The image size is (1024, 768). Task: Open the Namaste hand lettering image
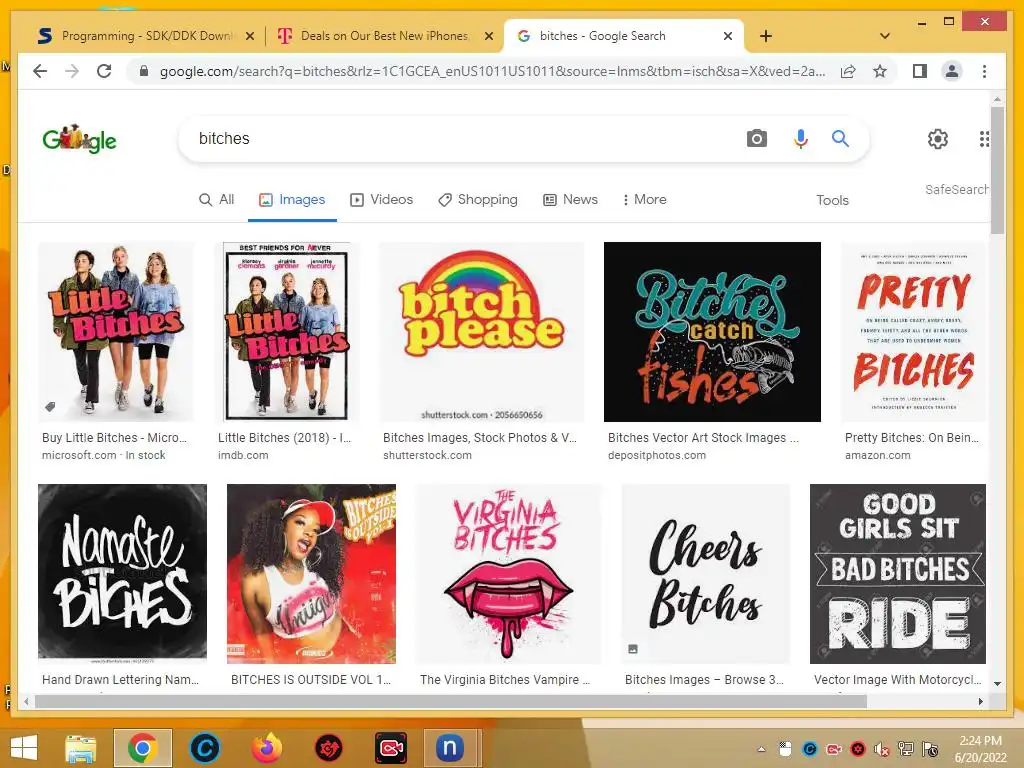[122, 573]
